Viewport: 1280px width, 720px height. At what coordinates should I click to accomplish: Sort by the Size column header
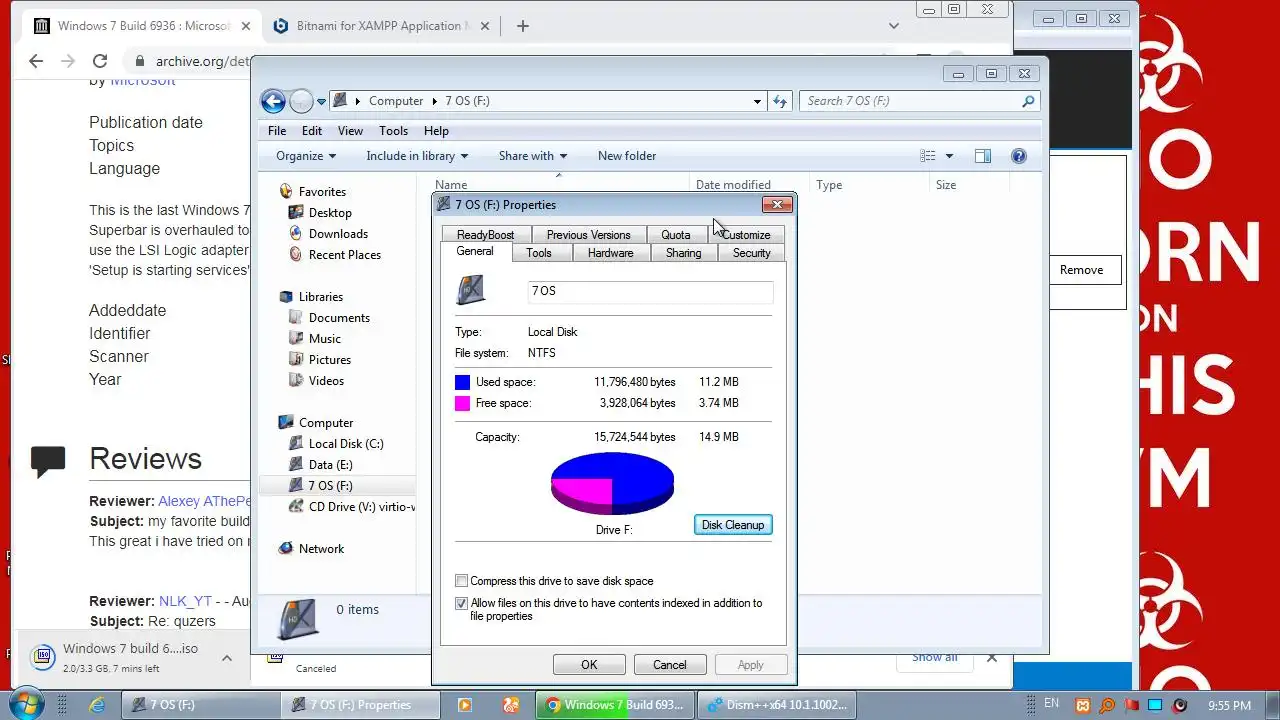point(946,185)
